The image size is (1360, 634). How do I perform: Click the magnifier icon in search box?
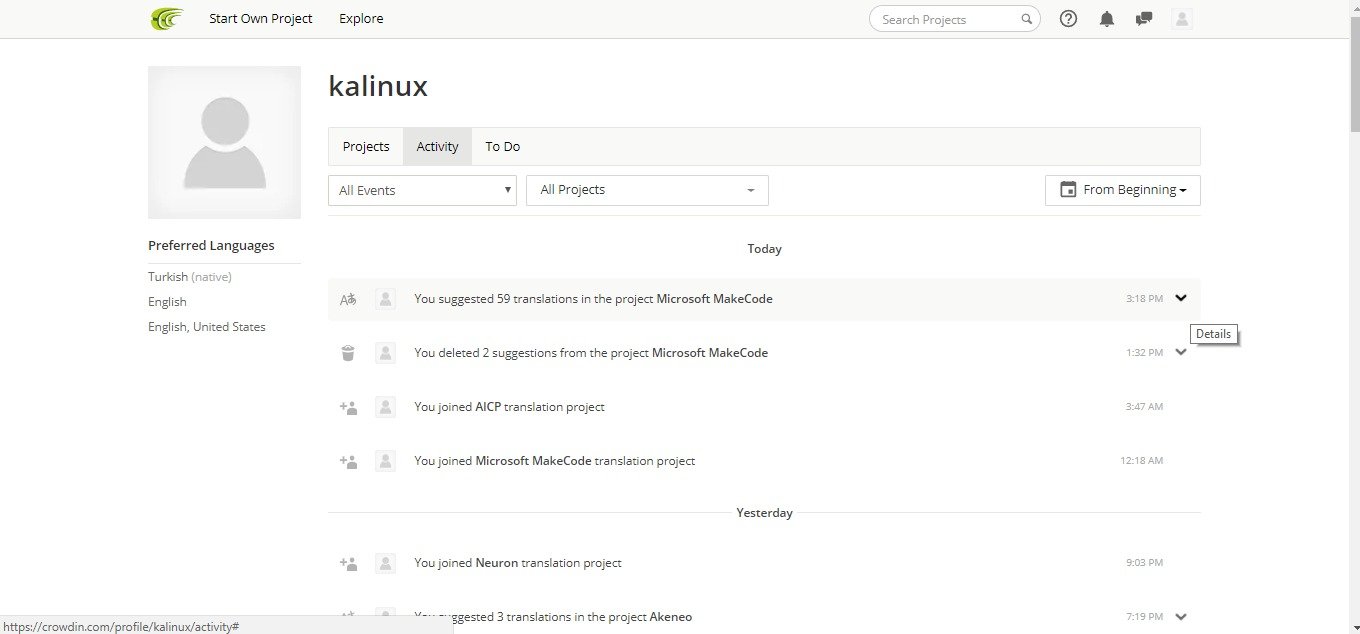(1026, 19)
